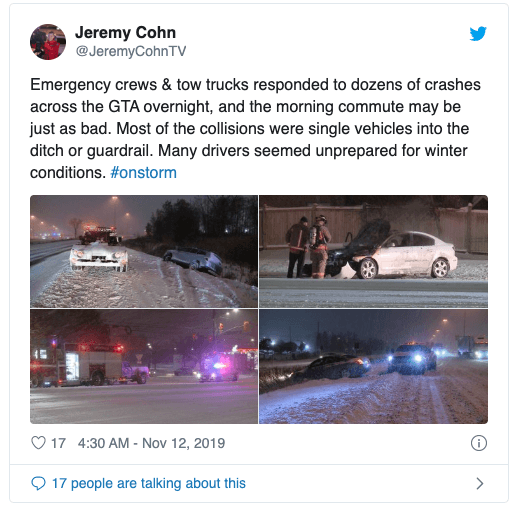This screenshot has height=509, width=517.
Task: Click the Jeremy Cohn display name
Action: click(125, 33)
